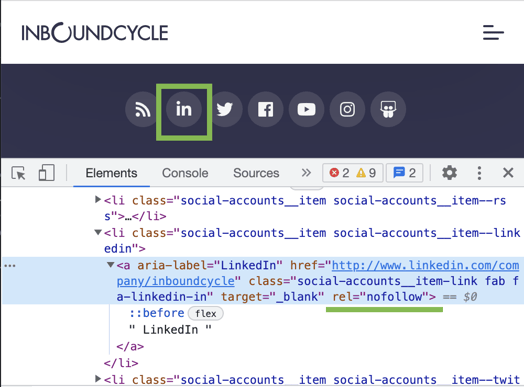The width and height of the screenshot is (524, 387).
Task: Open the Instagram social icon
Action: pyautogui.click(x=347, y=109)
